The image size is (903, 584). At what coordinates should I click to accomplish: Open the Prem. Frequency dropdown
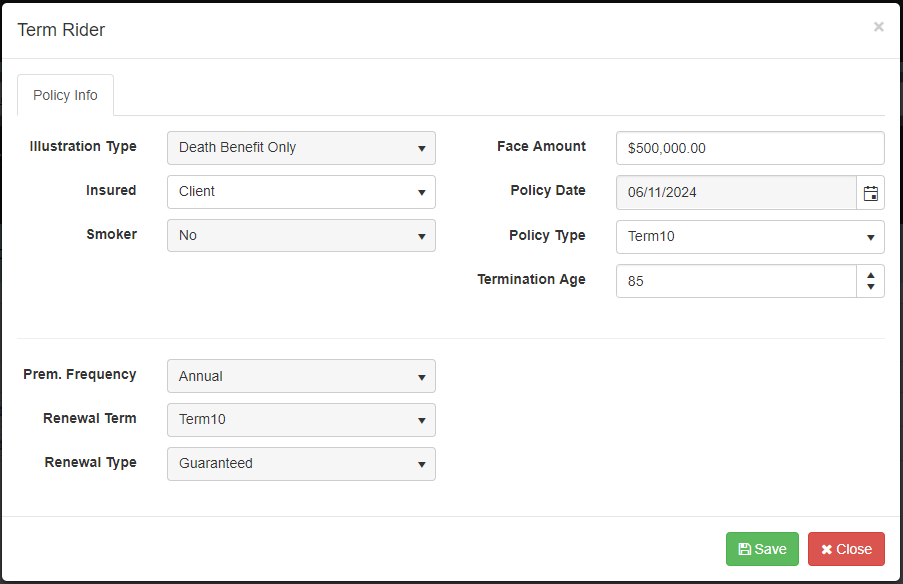click(301, 376)
